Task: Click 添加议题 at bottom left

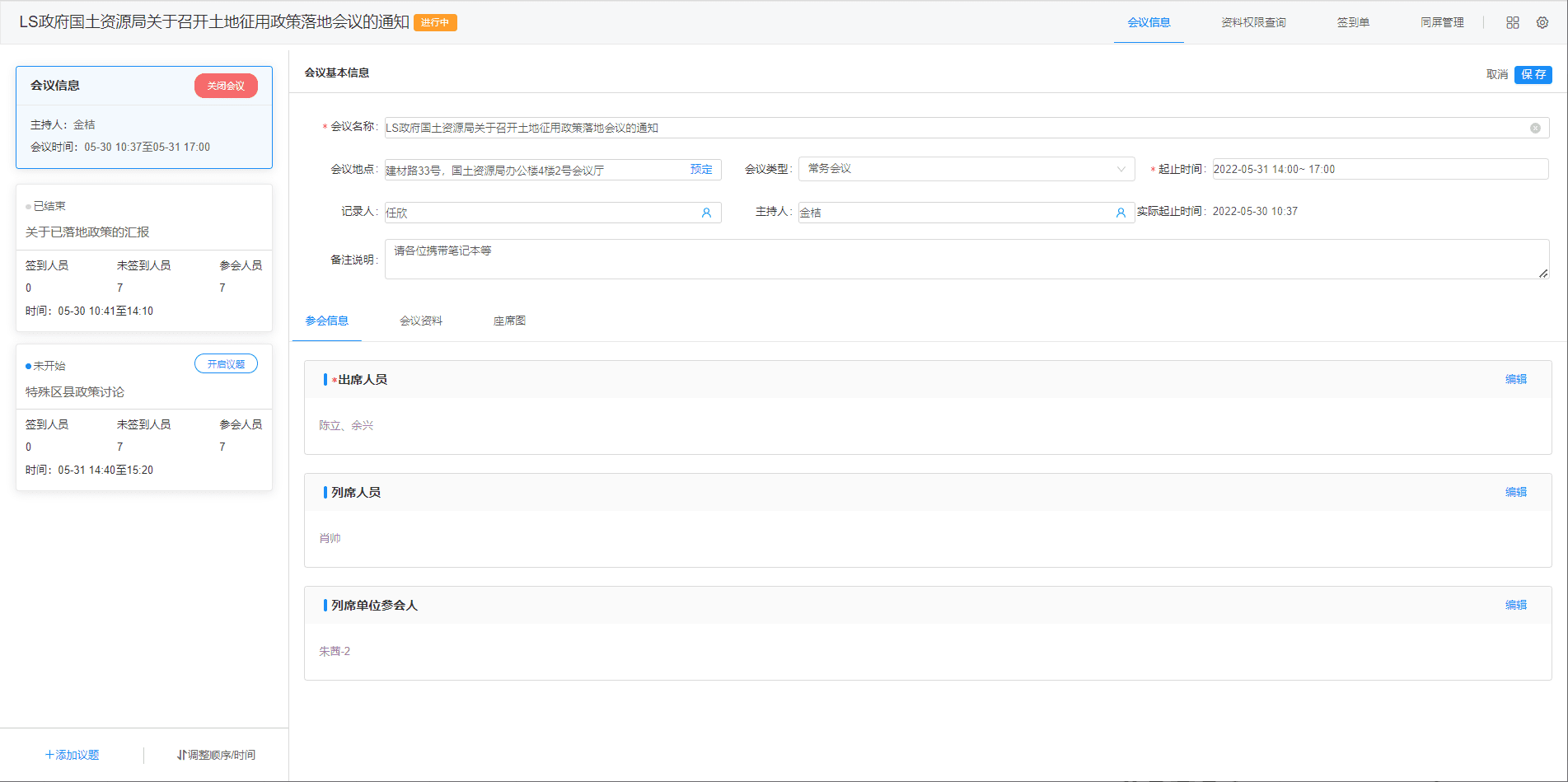Action: (72, 755)
